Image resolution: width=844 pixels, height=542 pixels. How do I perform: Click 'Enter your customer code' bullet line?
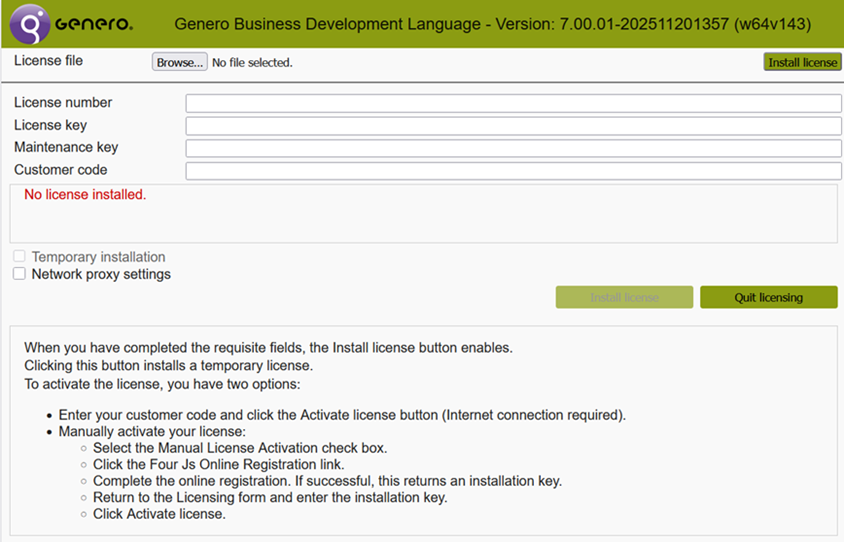[342, 415]
